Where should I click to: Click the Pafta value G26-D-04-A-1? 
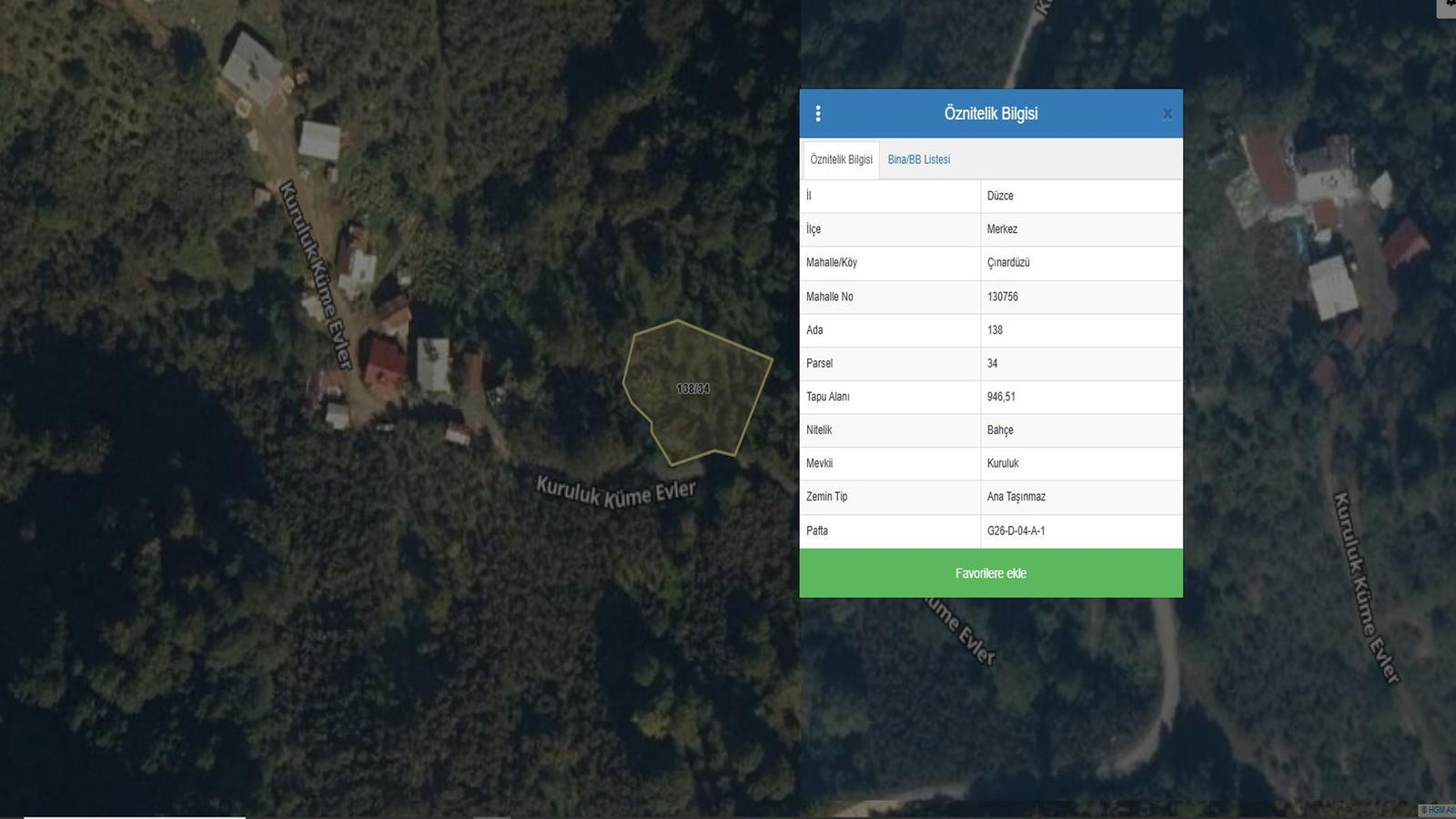tap(1016, 531)
